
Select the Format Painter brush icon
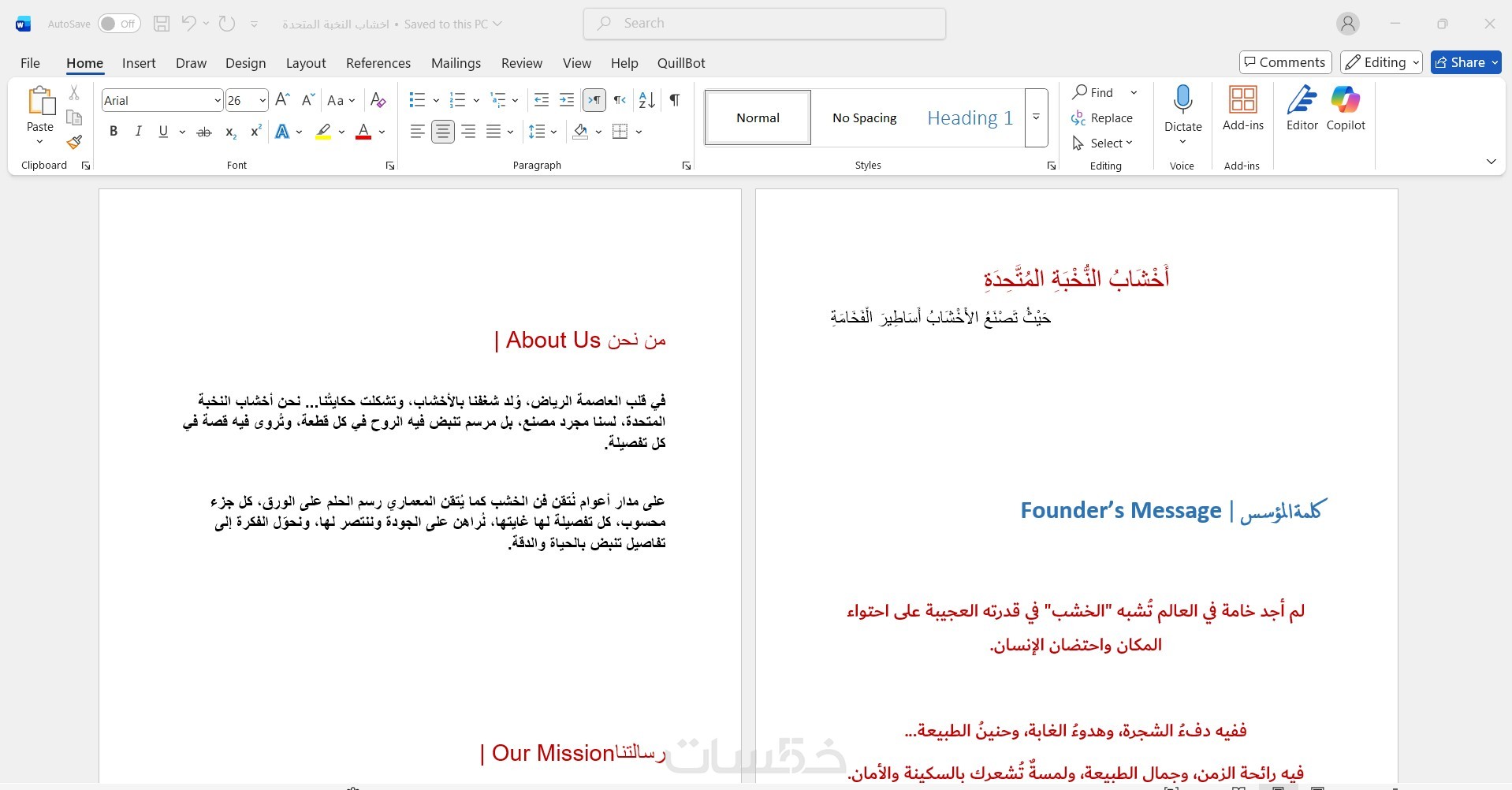click(x=74, y=143)
